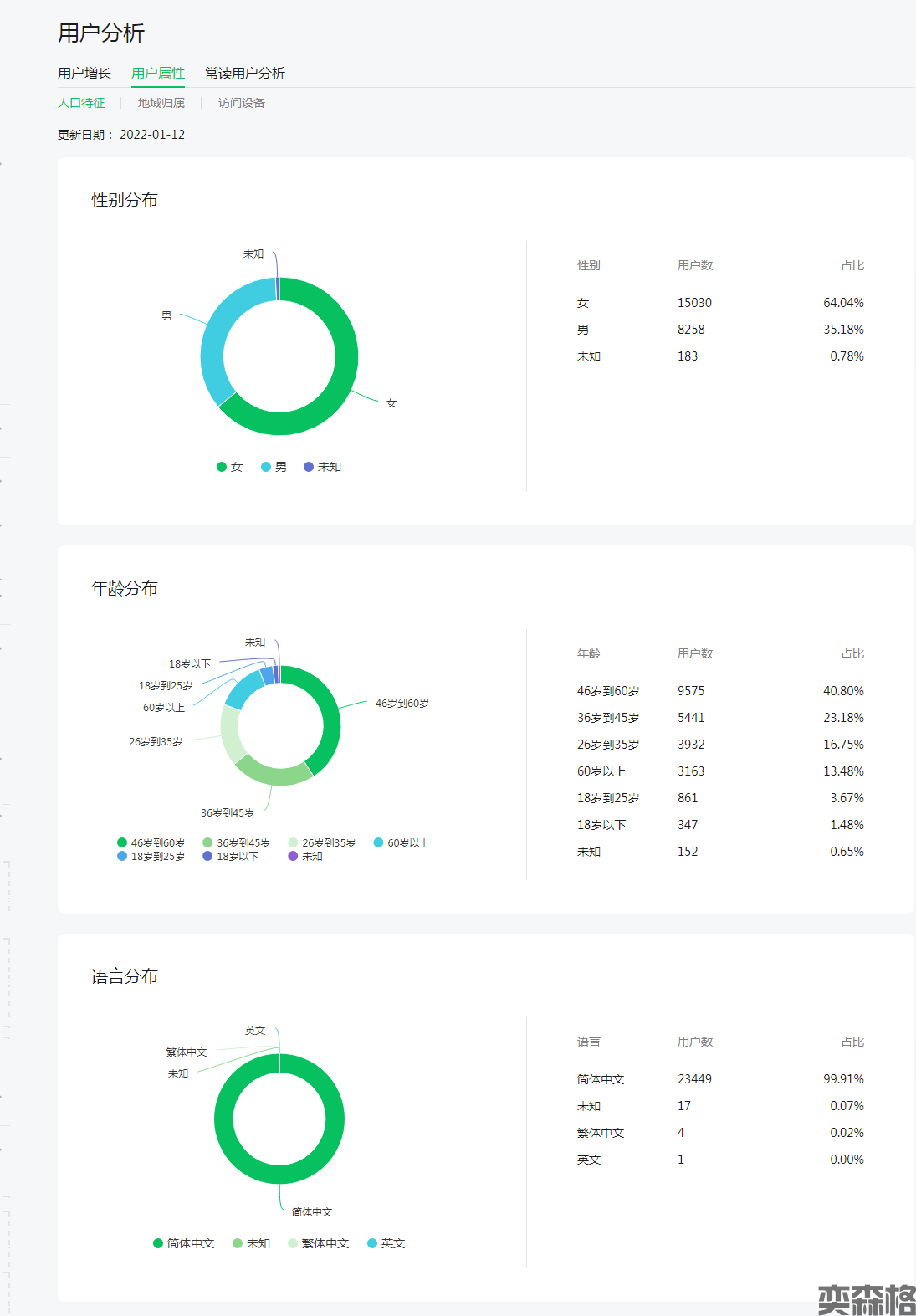Toggle 简体中文 legend in language chart
The image size is (916, 1316).
(x=183, y=1243)
